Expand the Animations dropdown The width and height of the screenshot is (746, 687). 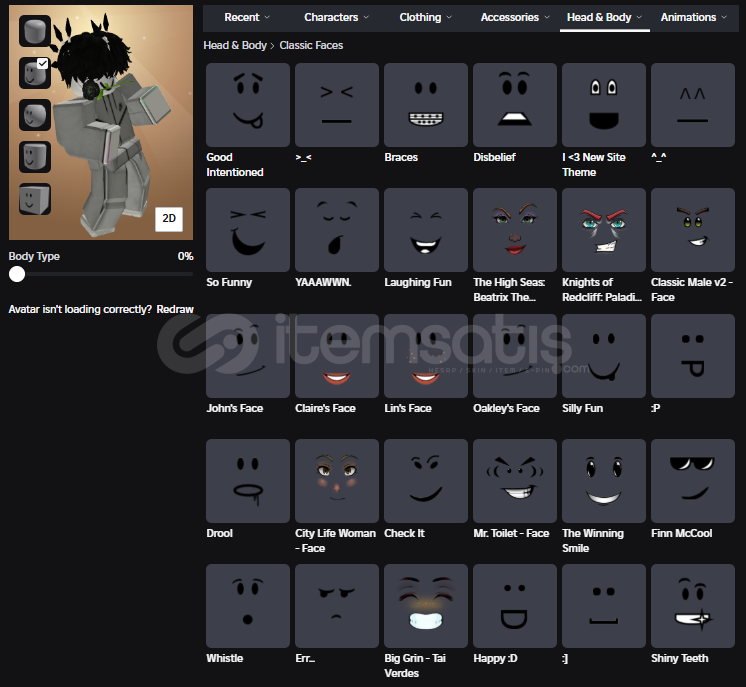point(694,18)
